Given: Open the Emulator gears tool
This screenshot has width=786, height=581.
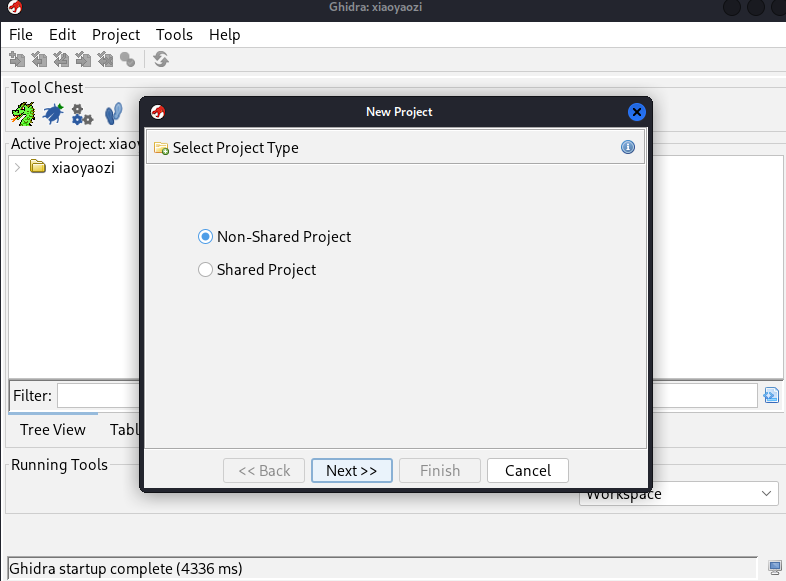Looking at the screenshot, I should [x=82, y=114].
